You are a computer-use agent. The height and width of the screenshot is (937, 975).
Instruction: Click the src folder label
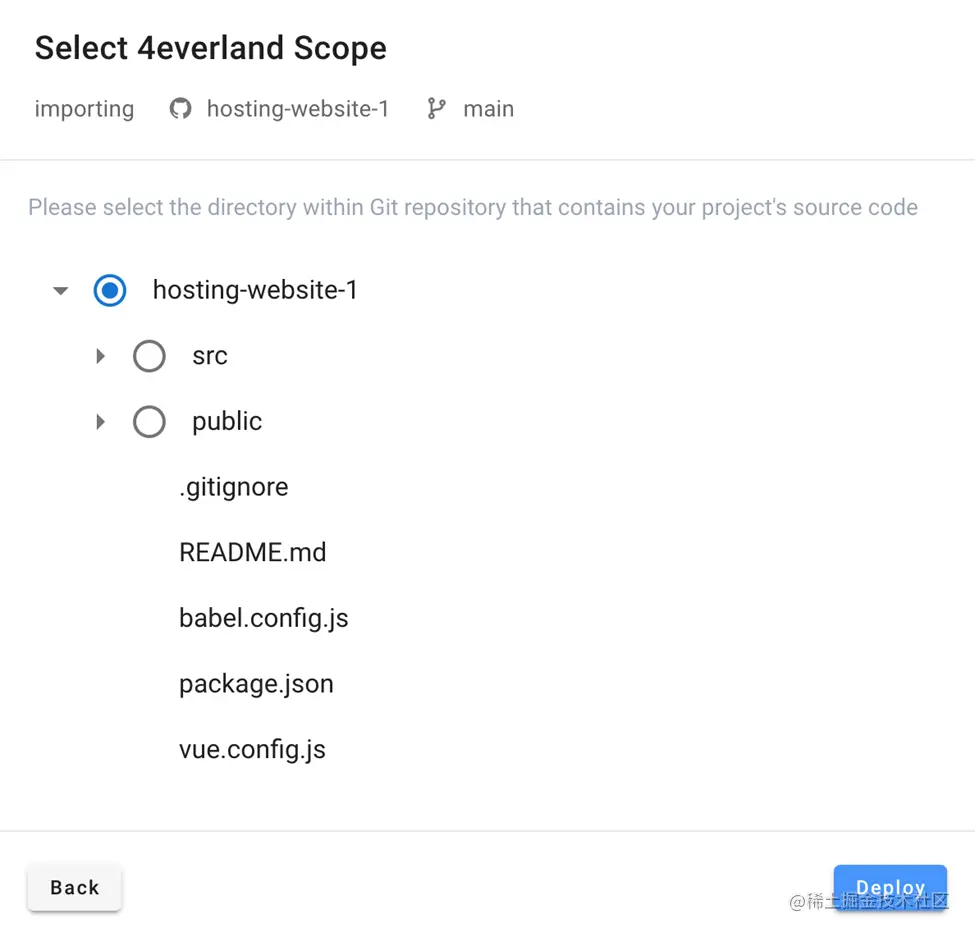coord(210,356)
